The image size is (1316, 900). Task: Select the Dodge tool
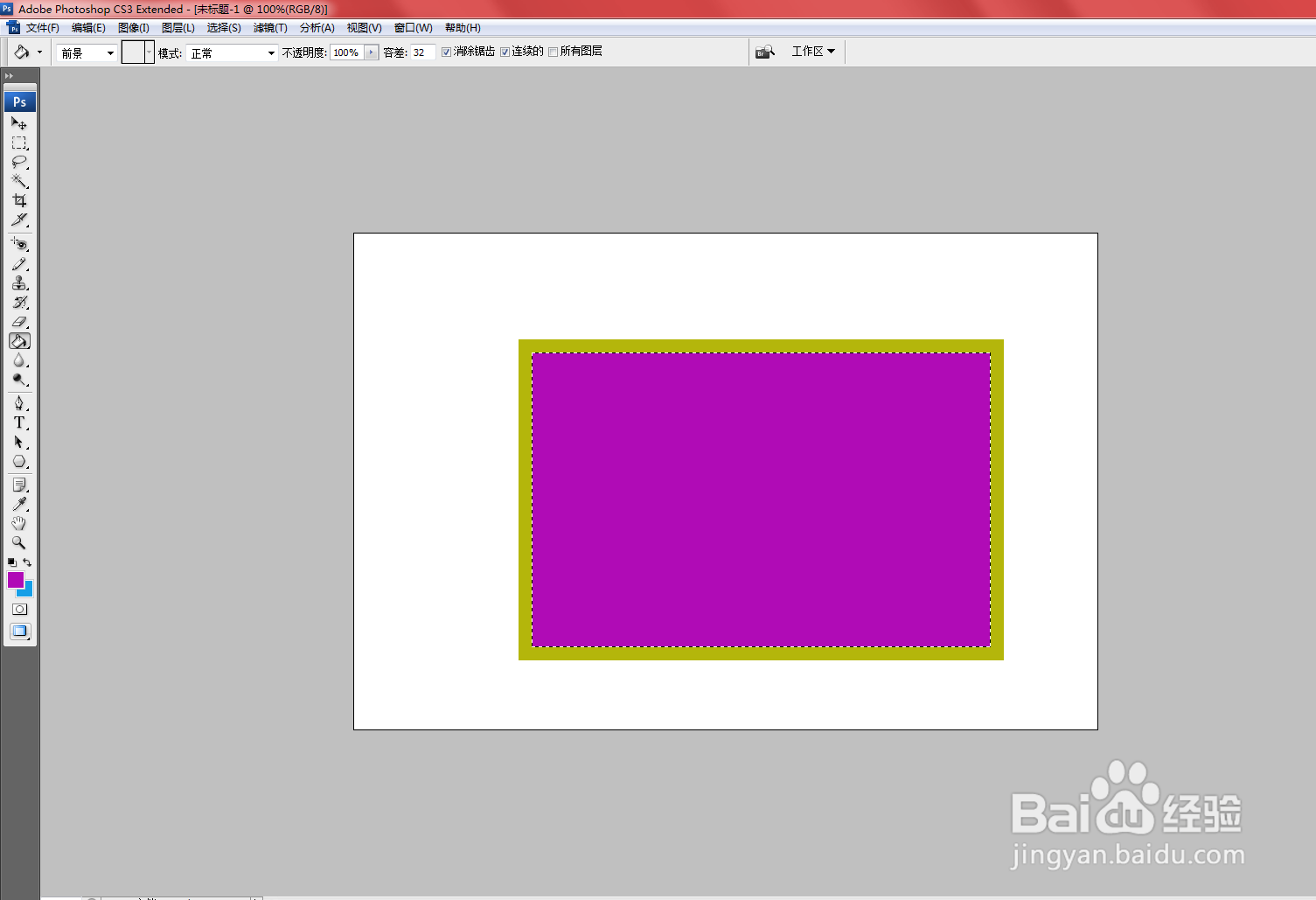pyautogui.click(x=19, y=380)
